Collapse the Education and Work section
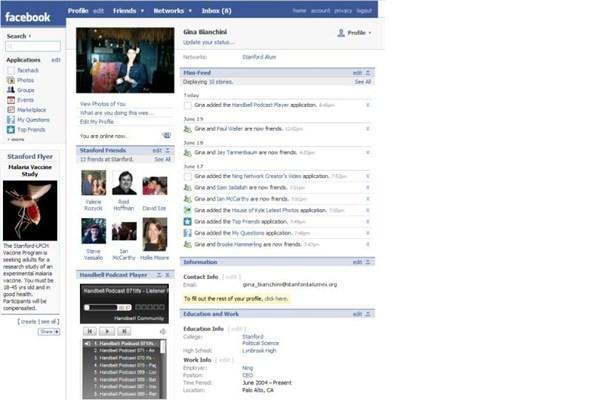 368,314
